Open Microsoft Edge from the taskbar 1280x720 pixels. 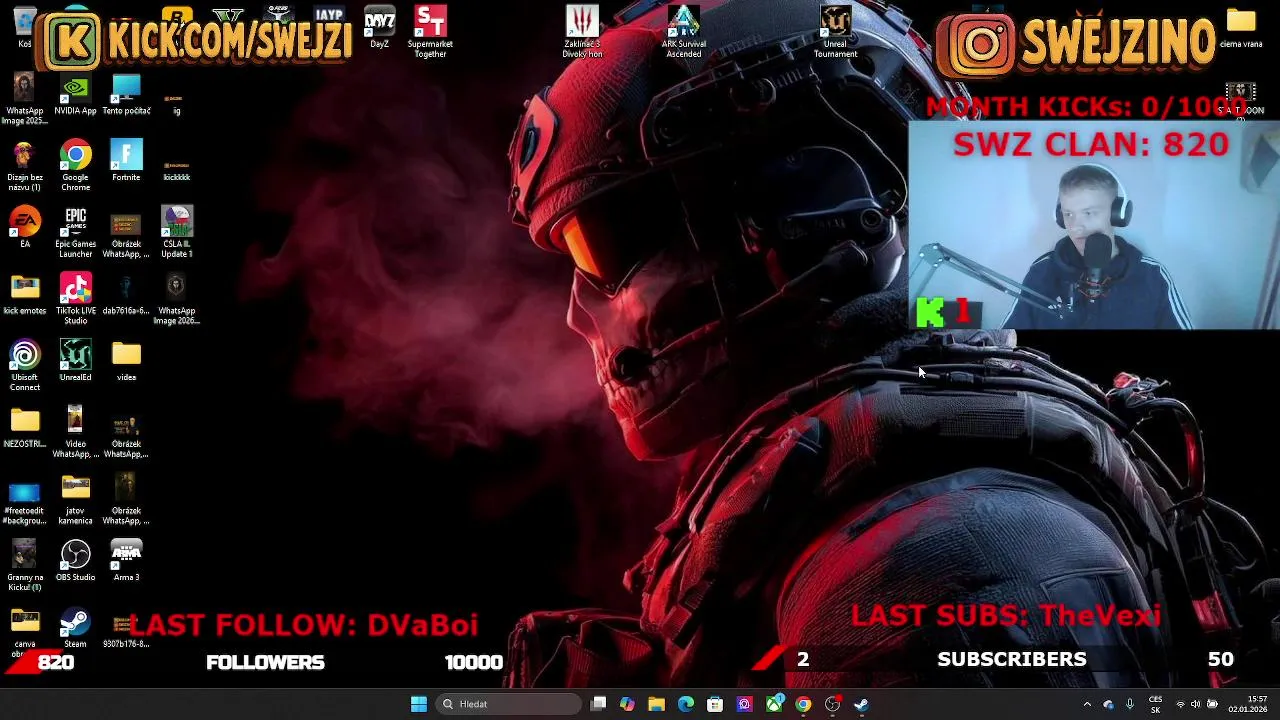pos(686,704)
